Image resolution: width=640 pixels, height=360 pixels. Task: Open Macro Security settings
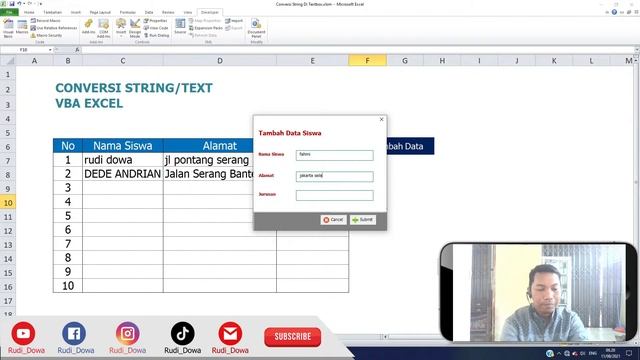[x=47, y=36]
